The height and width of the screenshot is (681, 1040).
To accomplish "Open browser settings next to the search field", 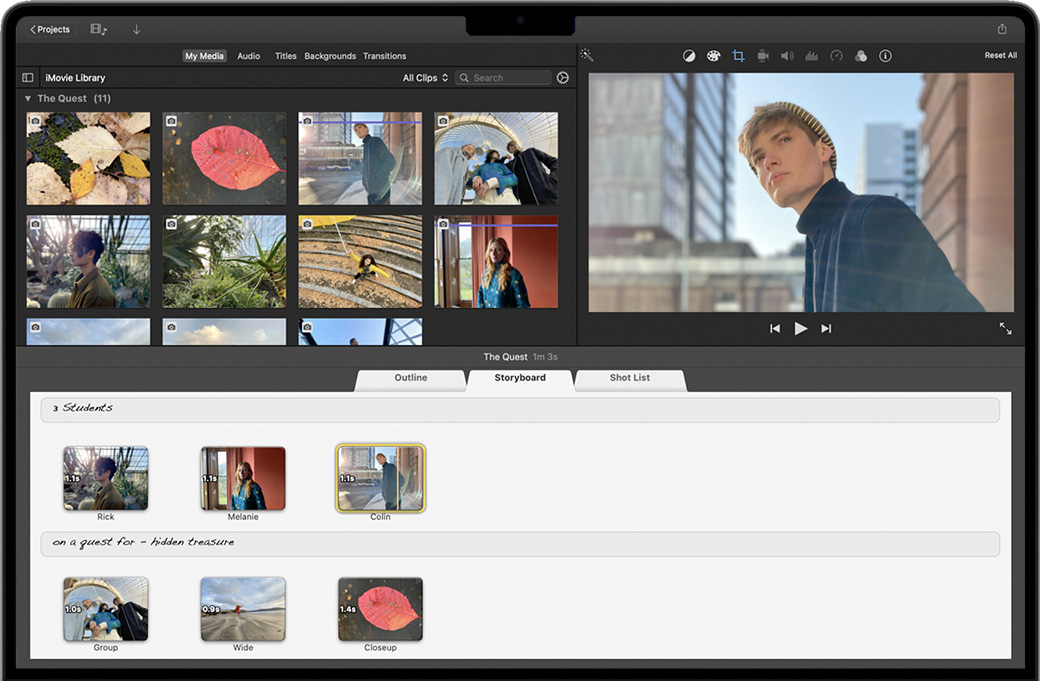I will 563,78.
